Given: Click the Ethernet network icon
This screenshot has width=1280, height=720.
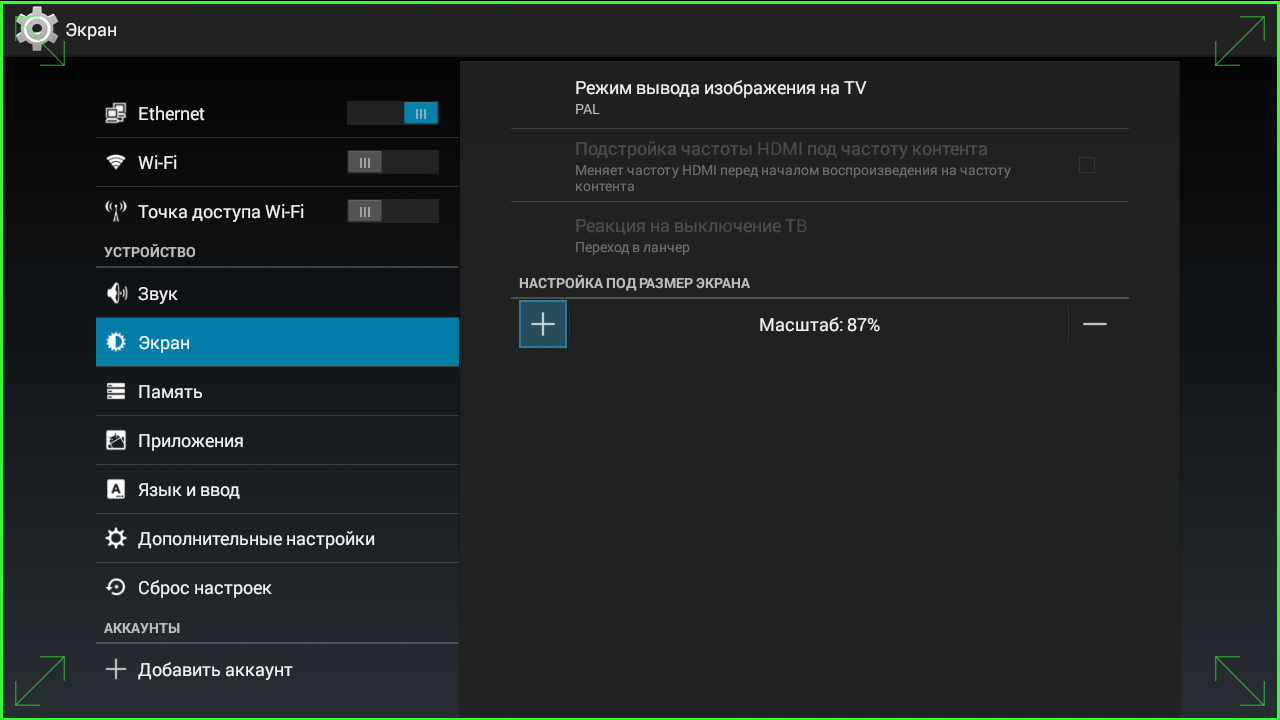Looking at the screenshot, I should coord(116,114).
